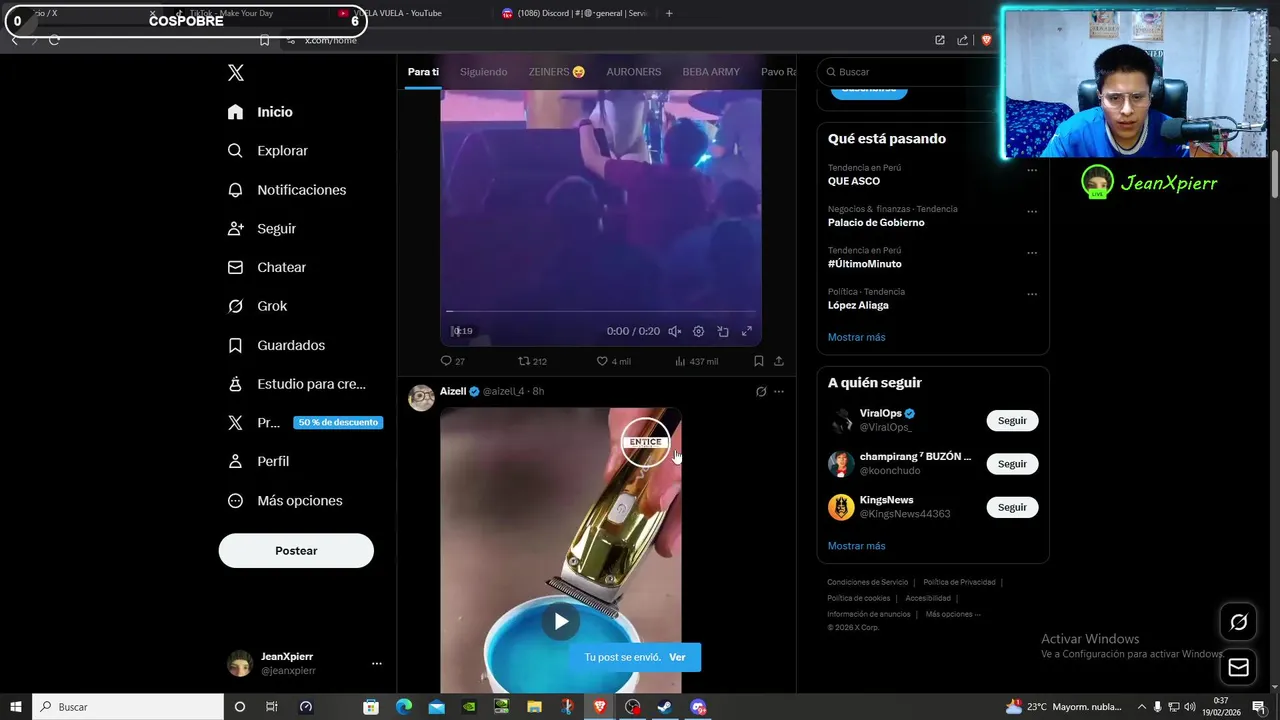This screenshot has width=1280, height=720.
Task: Open the Palacio de Gobierno trend
Action: 876,223
